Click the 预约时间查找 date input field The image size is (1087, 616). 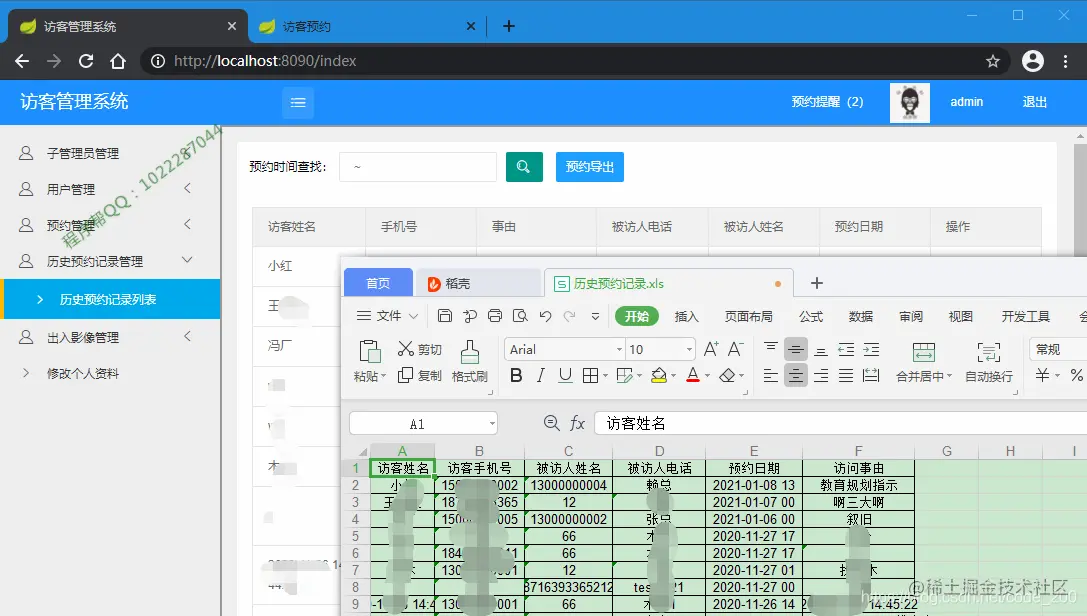(x=418, y=167)
